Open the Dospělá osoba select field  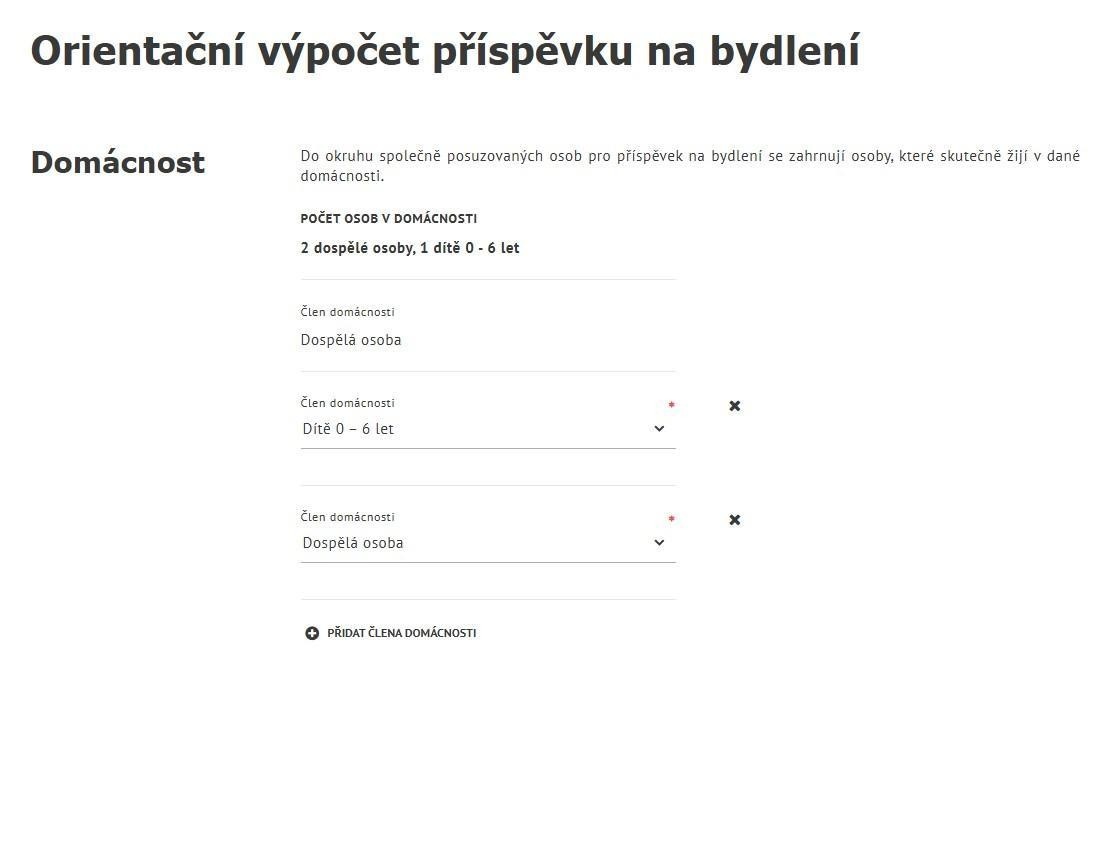coord(480,543)
